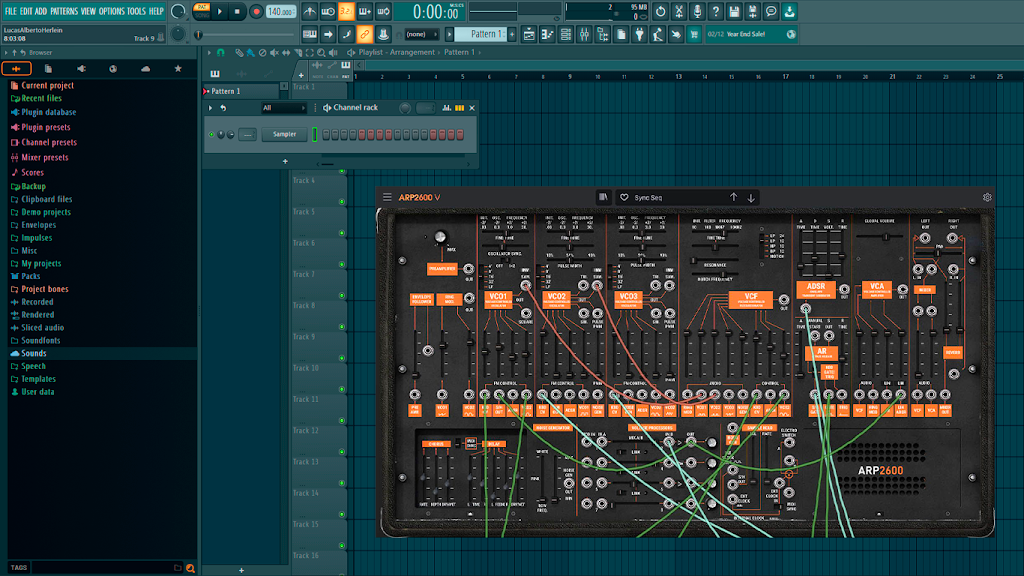Image resolution: width=1024 pixels, height=576 pixels.
Task: Toggle the channel rack orange step/bars view icon
Action: click(460, 108)
